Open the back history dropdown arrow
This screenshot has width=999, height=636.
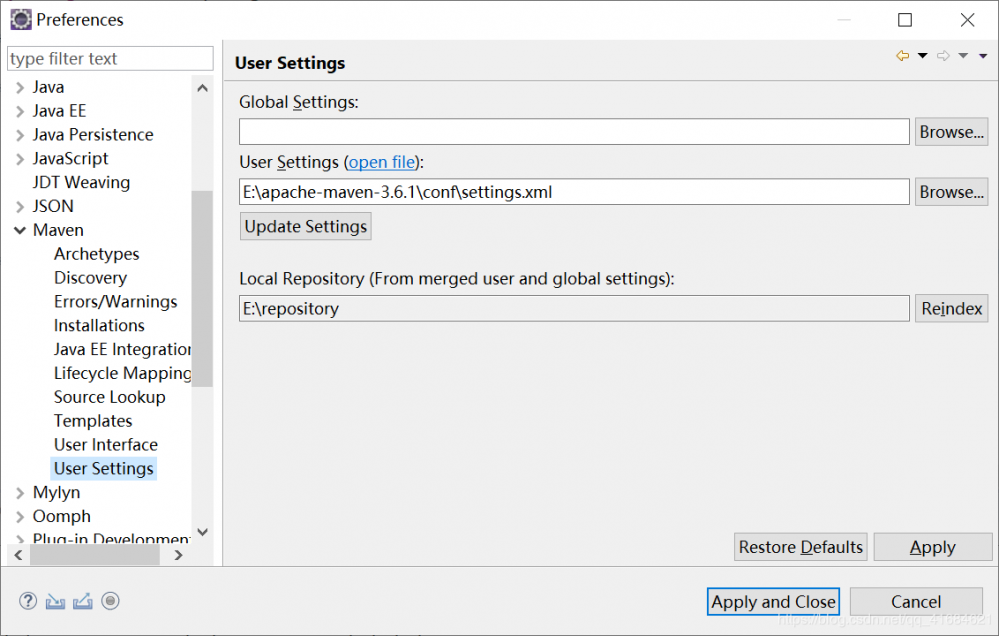pos(922,56)
